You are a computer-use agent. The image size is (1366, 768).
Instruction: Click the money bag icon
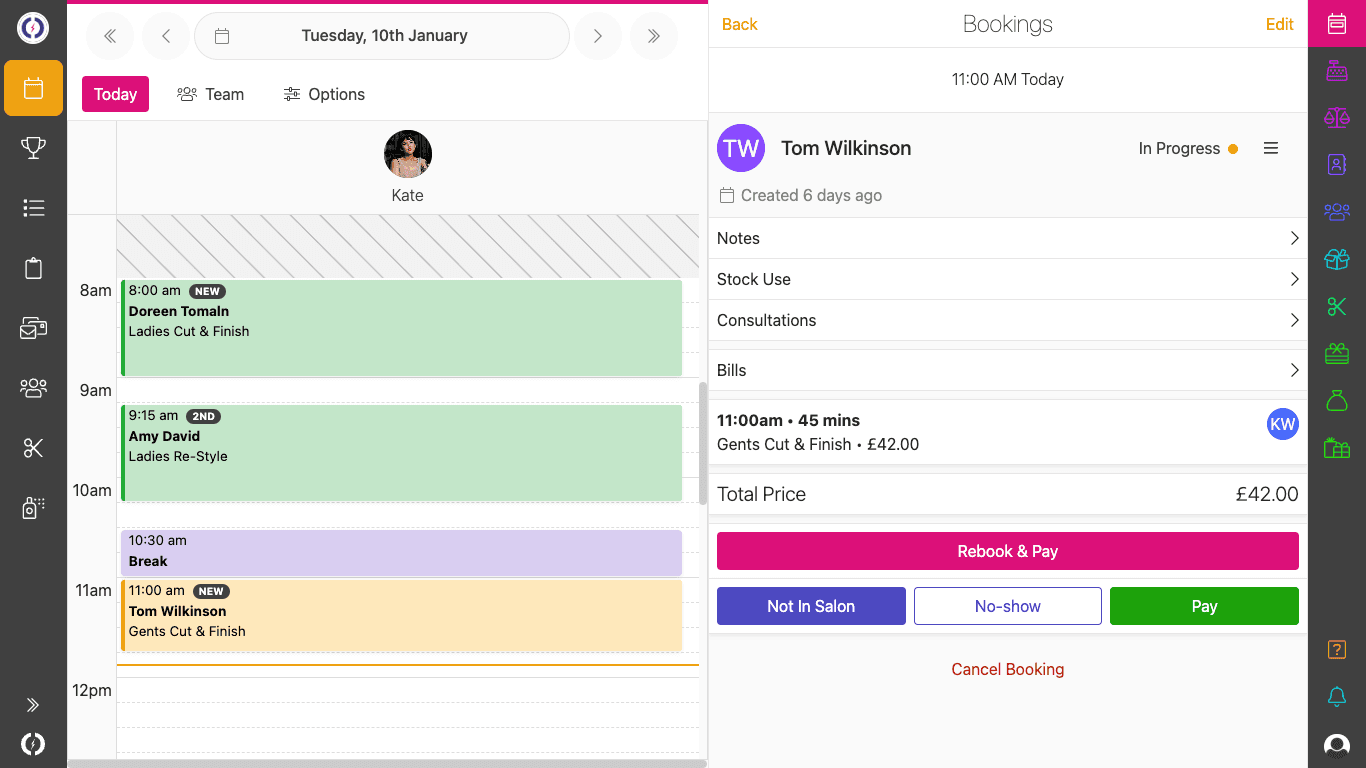[x=1337, y=400]
